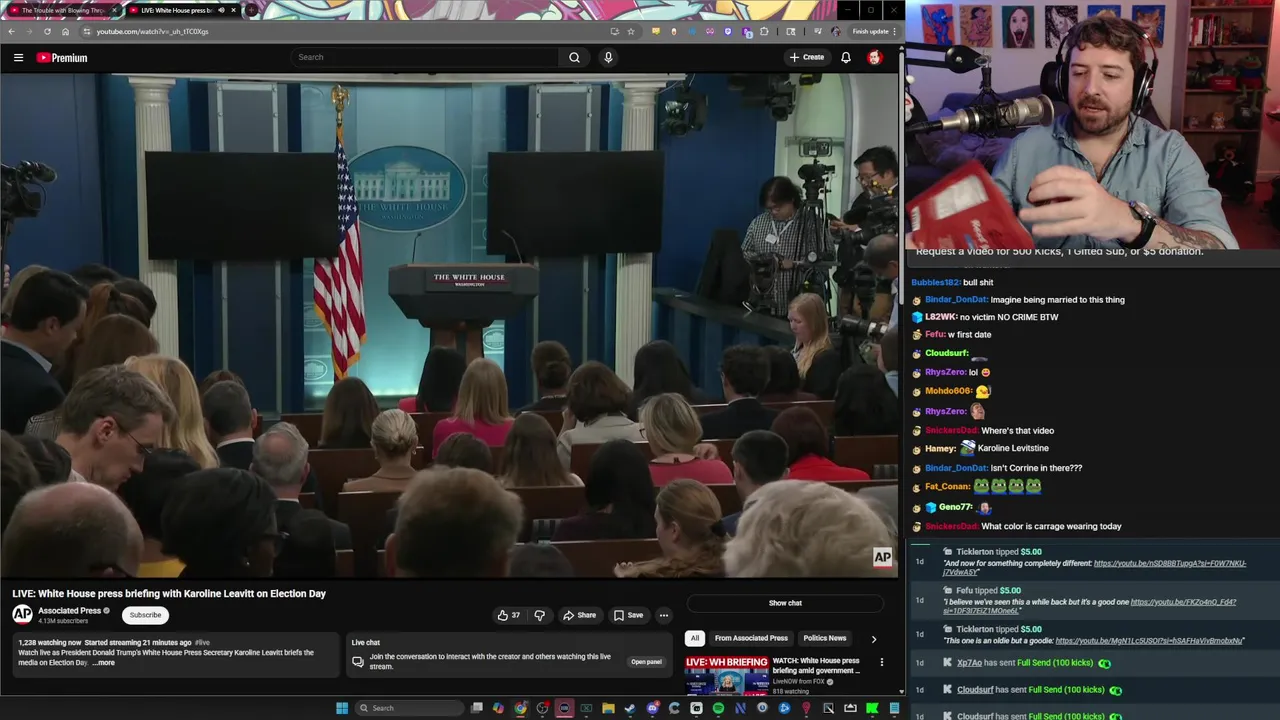Open a new browser tab
Viewport: 1280px width, 720px height.
(x=251, y=10)
